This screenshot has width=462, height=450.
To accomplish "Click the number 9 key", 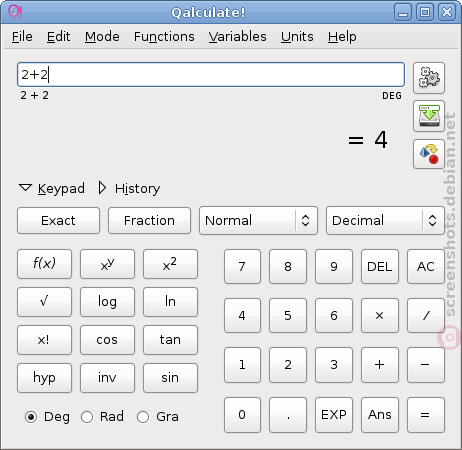I will pos(334,266).
